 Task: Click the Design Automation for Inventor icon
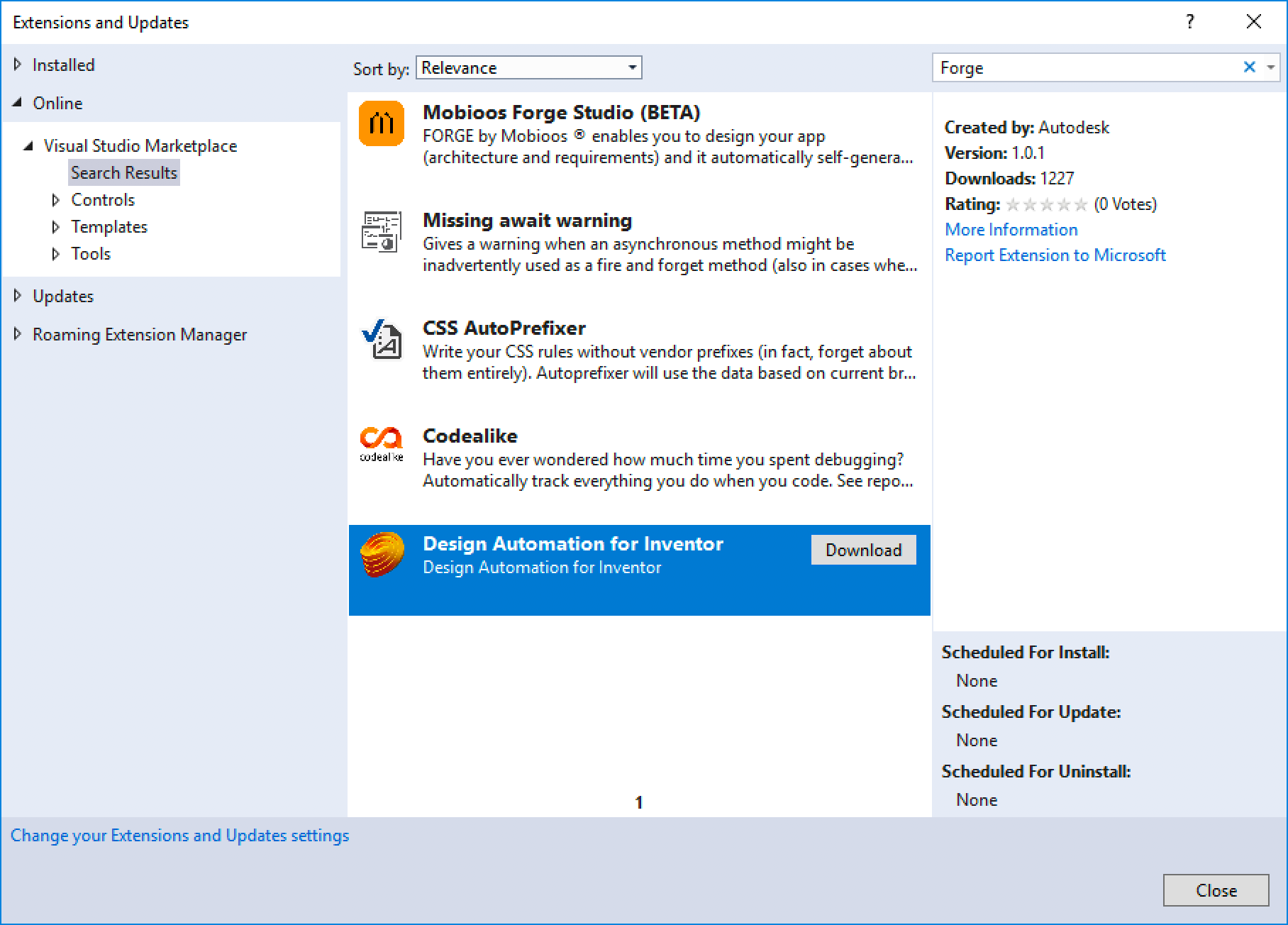tap(382, 554)
